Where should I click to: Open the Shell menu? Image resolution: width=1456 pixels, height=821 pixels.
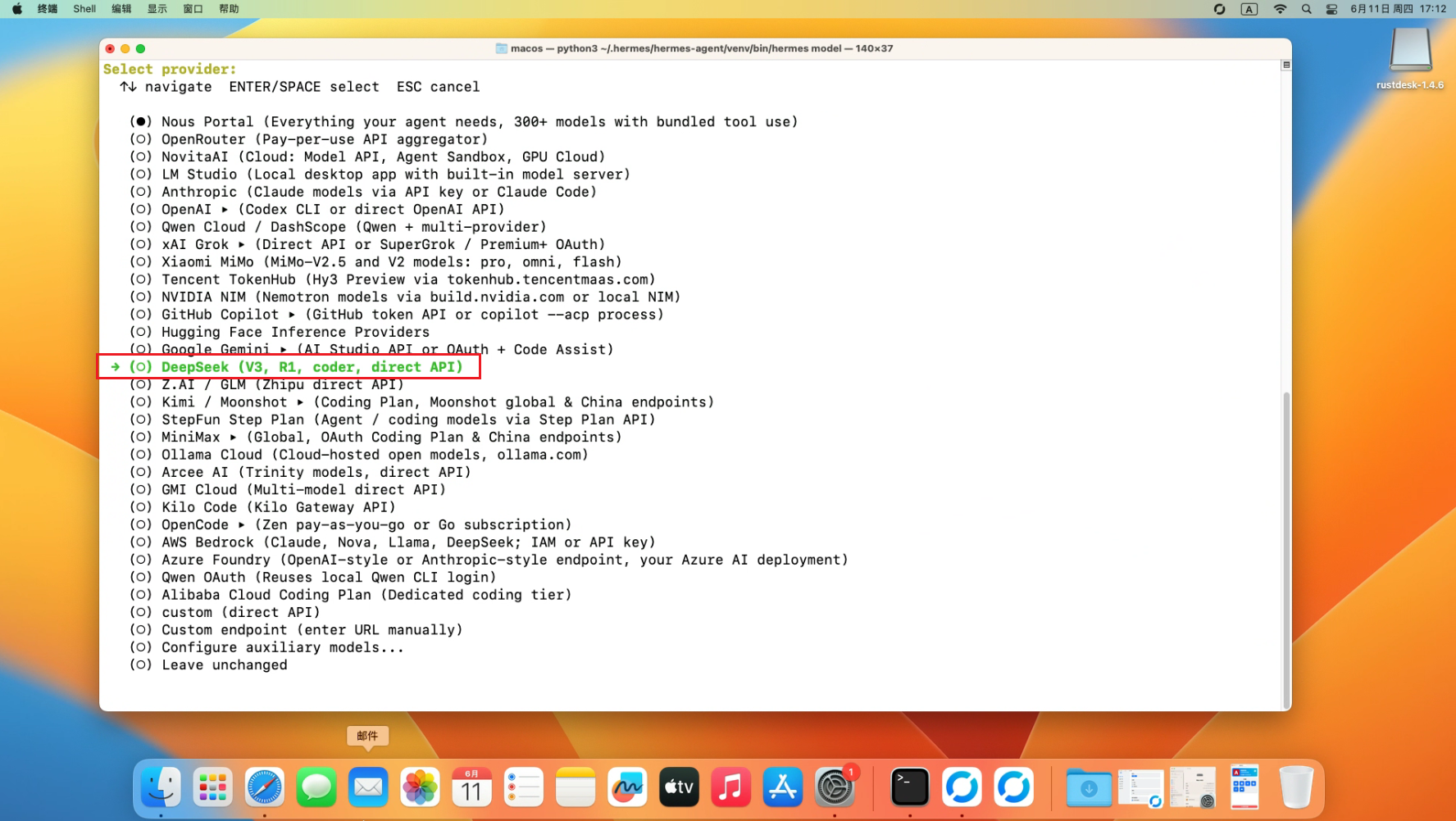point(84,9)
